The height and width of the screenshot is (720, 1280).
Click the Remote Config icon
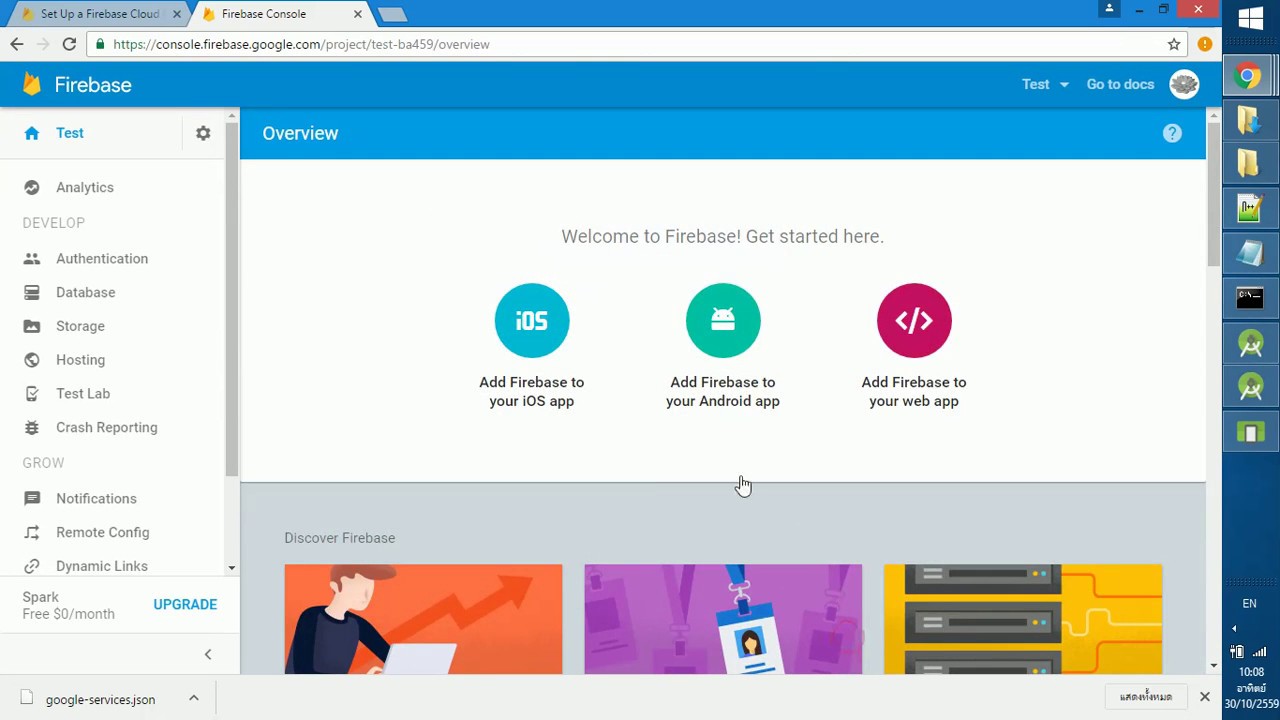tap(32, 532)
